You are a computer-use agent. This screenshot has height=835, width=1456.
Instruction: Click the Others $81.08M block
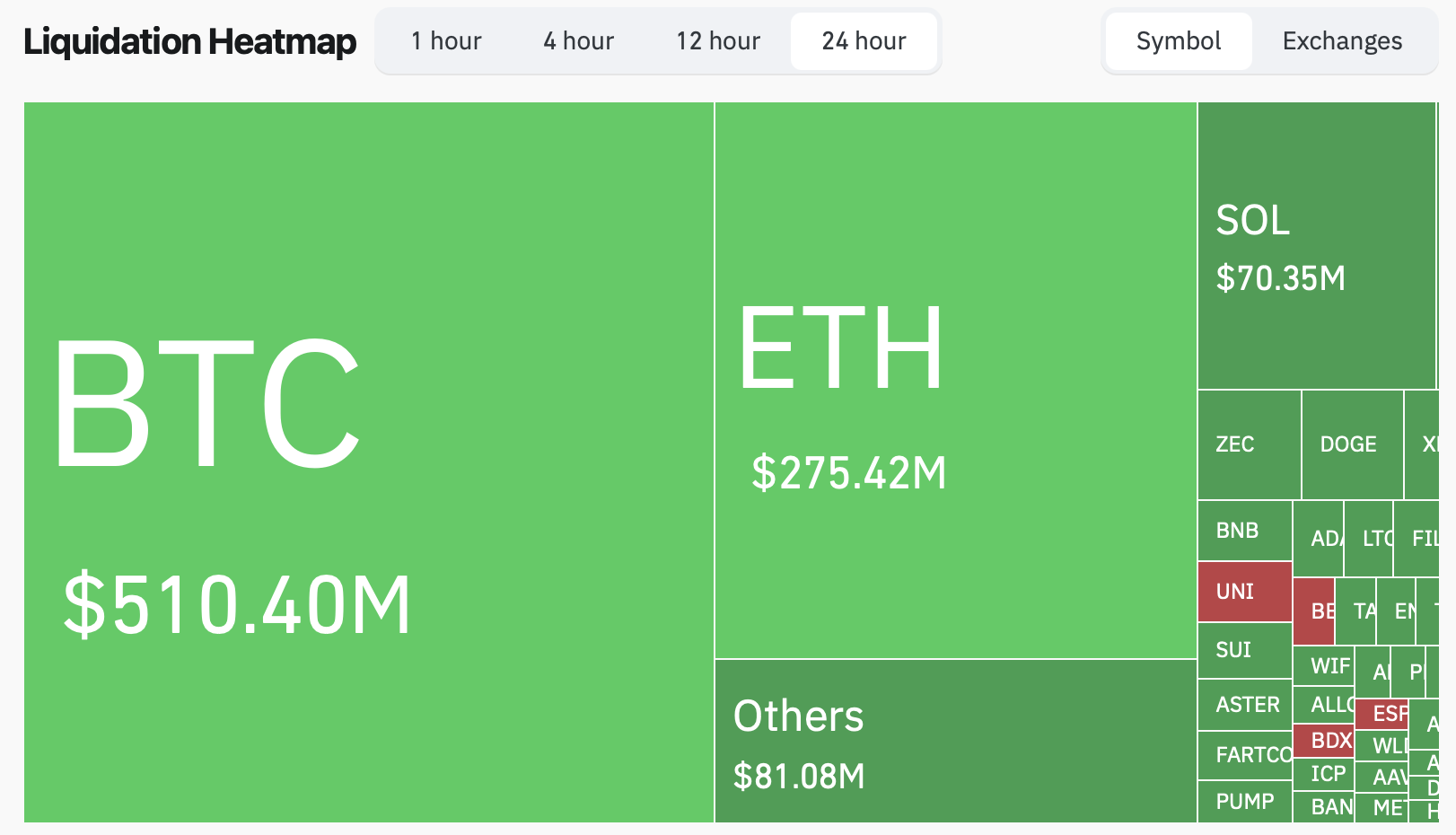coord(955,741)
